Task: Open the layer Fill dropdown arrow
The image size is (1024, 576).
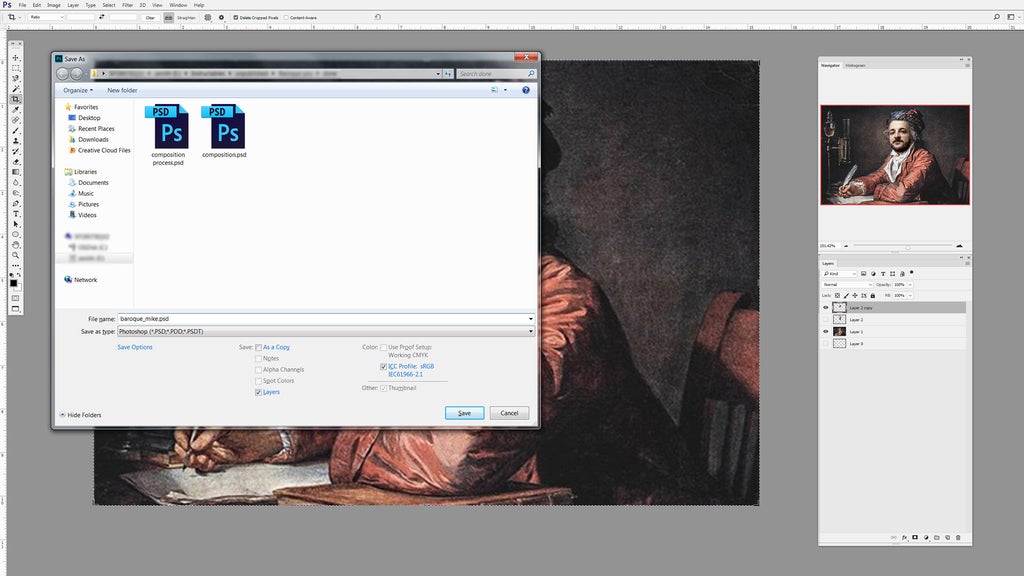Action: click(x=910, y=296)
